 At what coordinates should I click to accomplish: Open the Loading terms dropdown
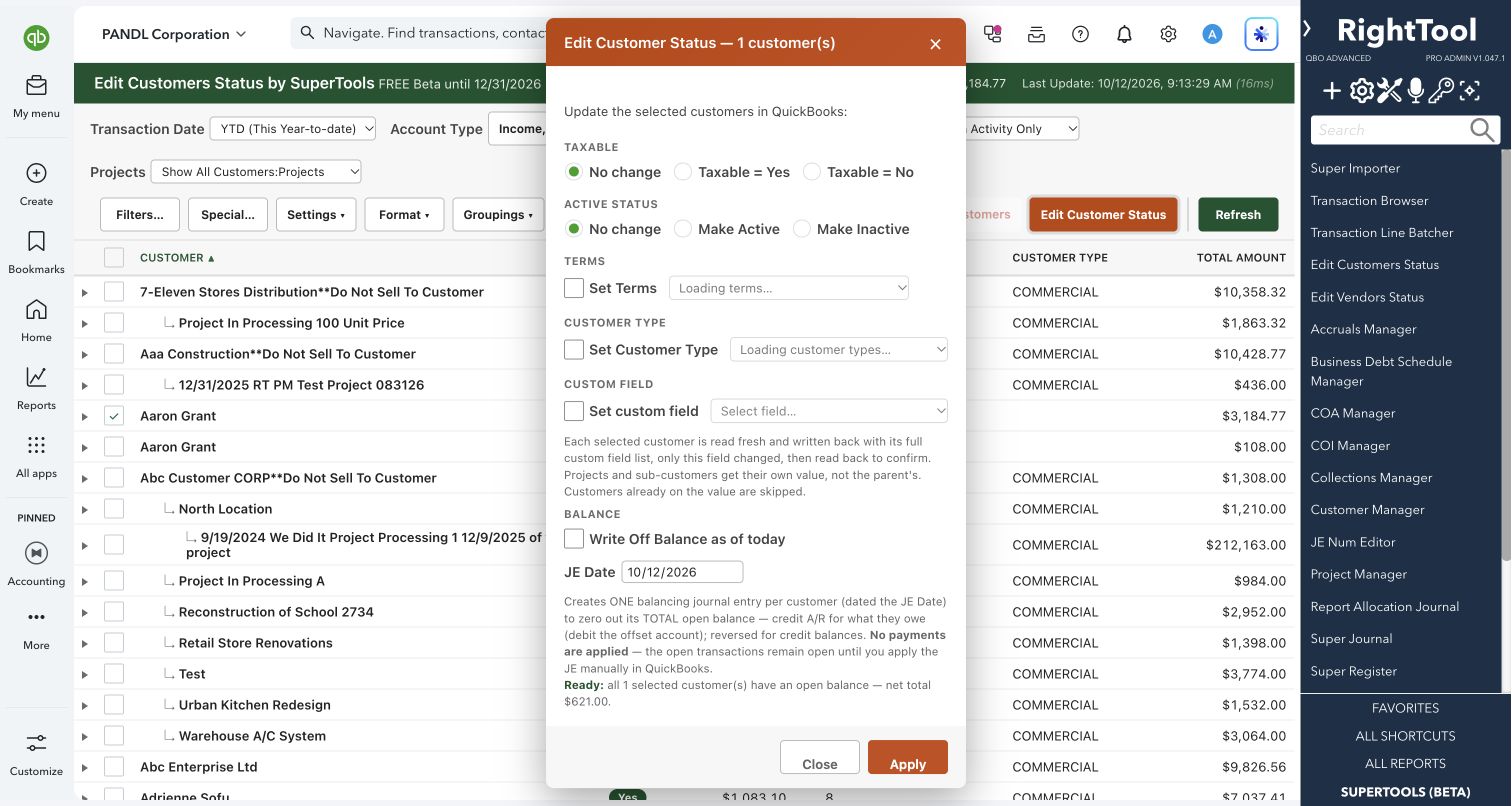point(789,288)
